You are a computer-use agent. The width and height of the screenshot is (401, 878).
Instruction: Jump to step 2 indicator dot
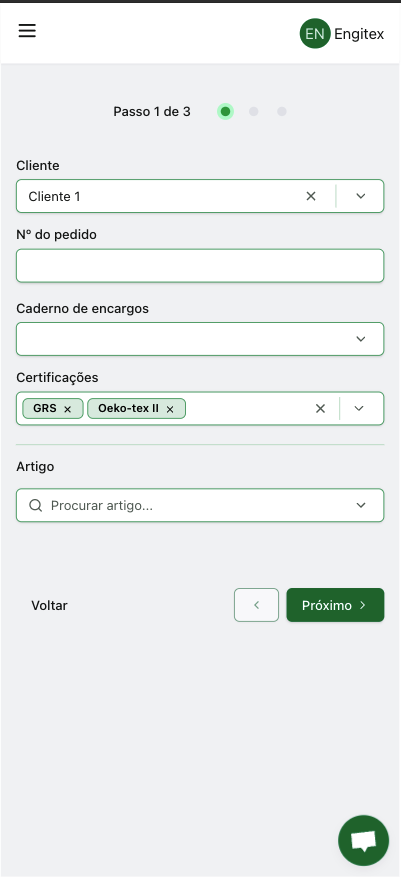coord(254,111)
